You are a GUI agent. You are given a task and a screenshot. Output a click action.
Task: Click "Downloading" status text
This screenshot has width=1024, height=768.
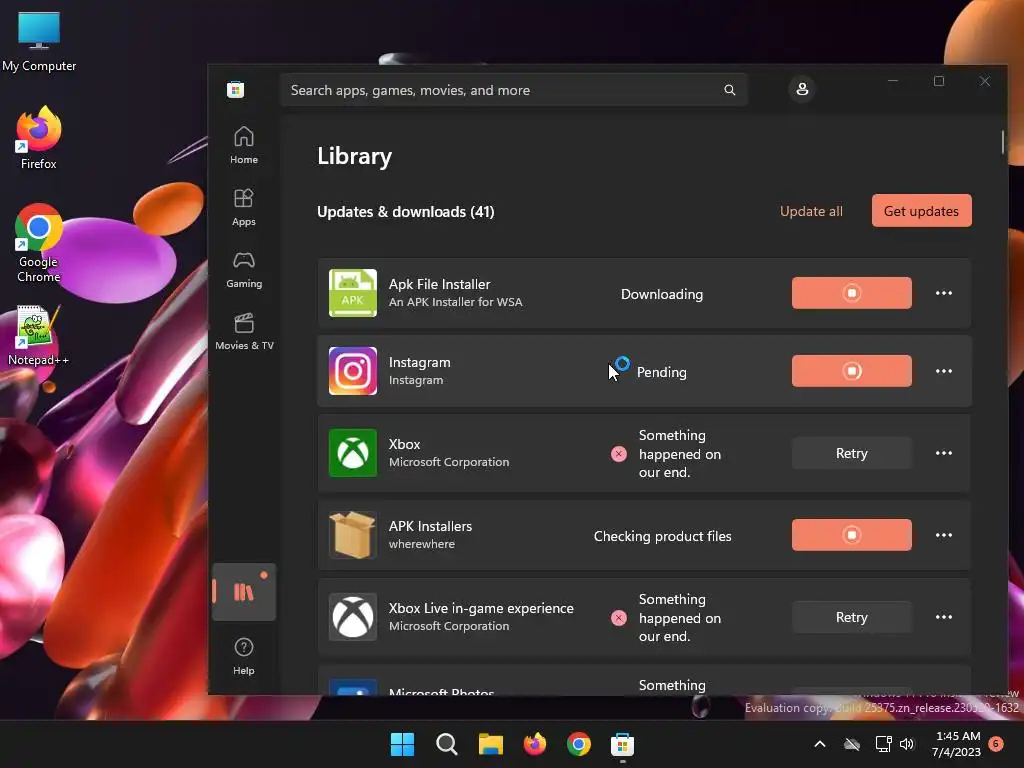(x=662, y=294)
